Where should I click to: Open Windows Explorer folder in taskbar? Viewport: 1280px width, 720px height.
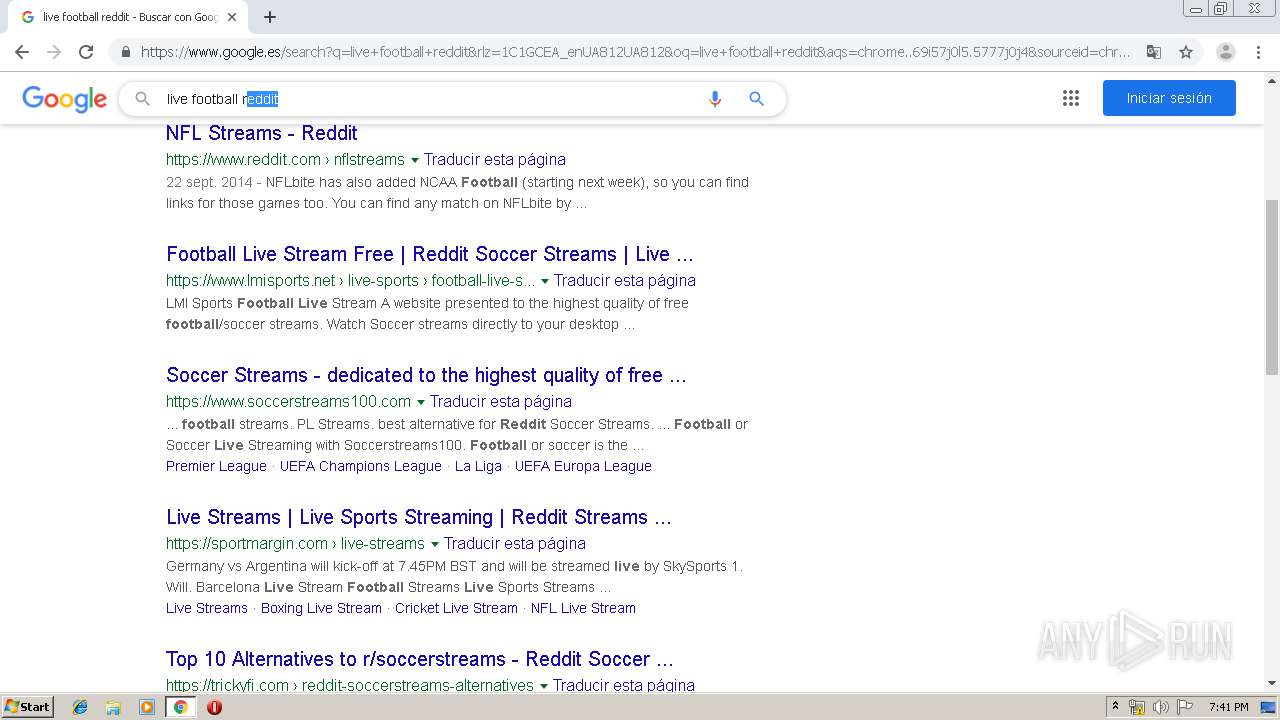(x=113, y=707)
